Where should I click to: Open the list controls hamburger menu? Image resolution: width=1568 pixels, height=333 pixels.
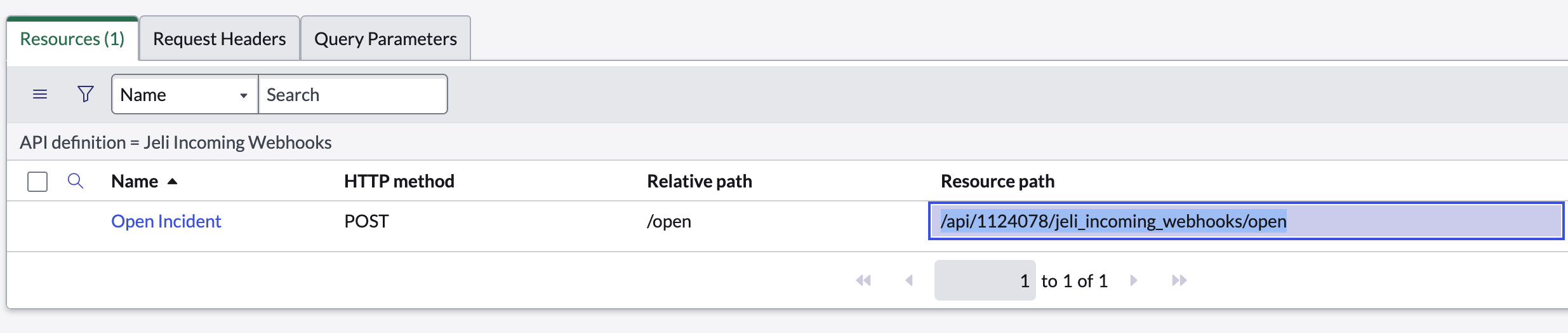[40, 95]
